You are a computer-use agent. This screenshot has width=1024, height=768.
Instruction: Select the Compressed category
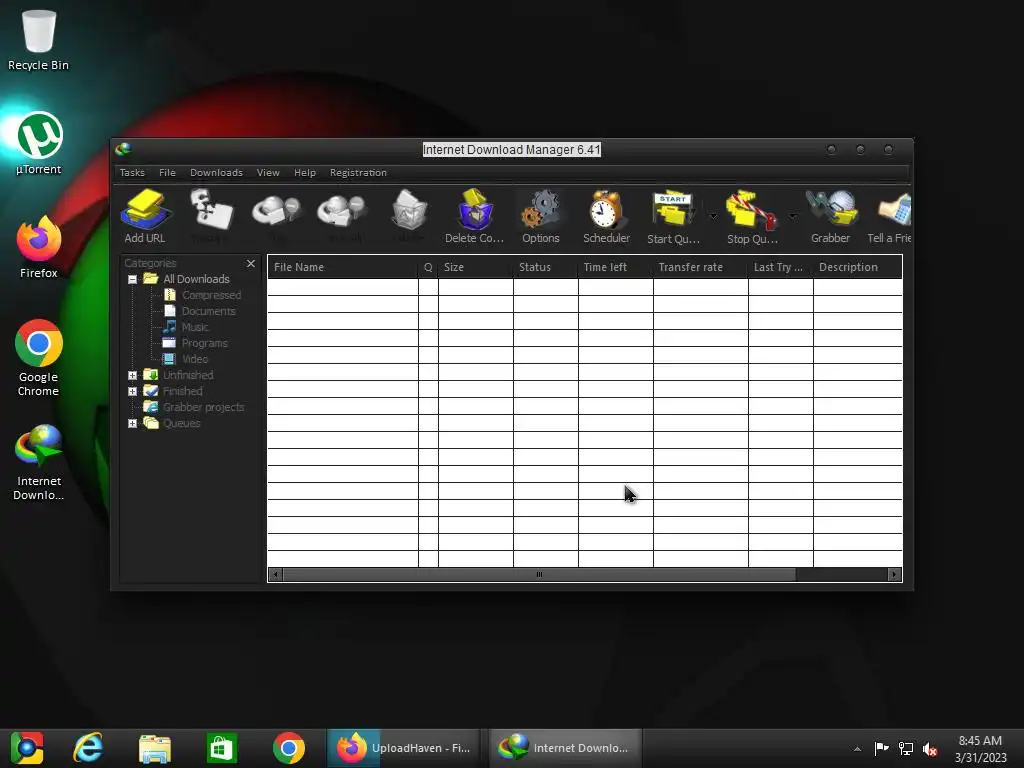pos(211,295)
